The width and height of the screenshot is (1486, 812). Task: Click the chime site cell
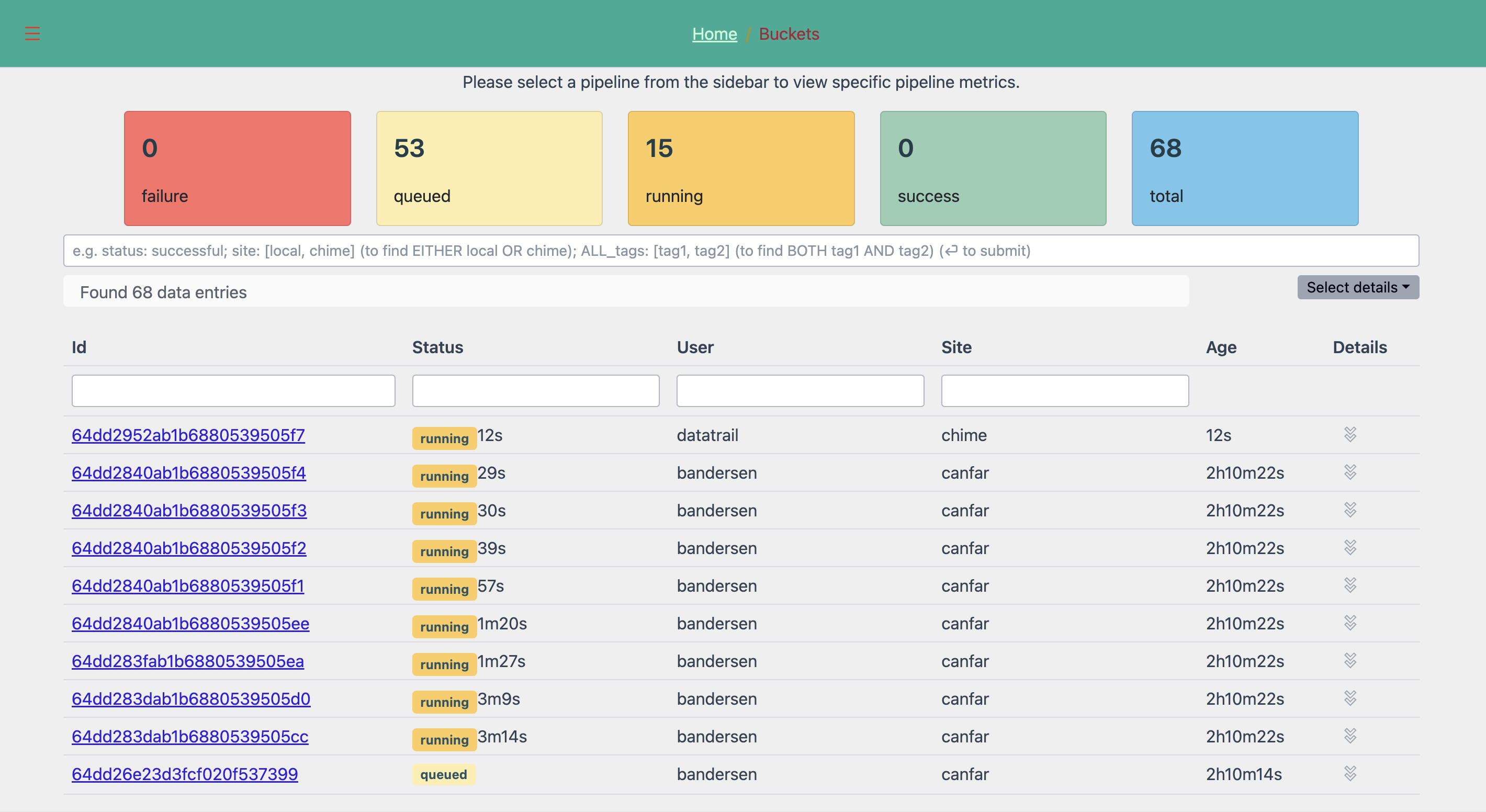964,435
